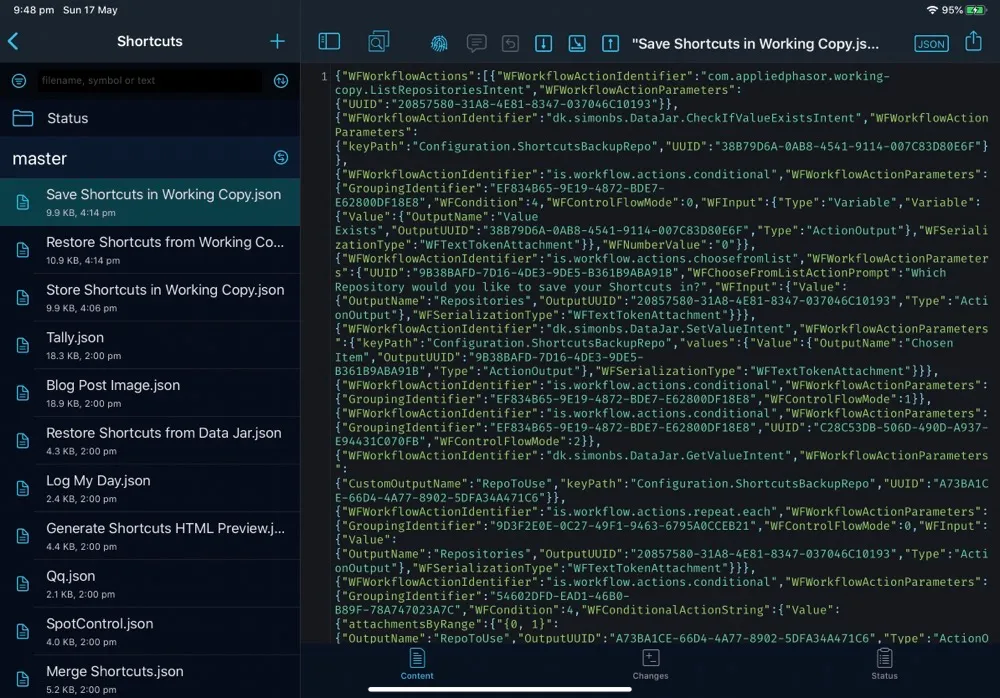Switch to the bottom Status tab
This screenshot has height=698, width=1000.
point(884,663)
